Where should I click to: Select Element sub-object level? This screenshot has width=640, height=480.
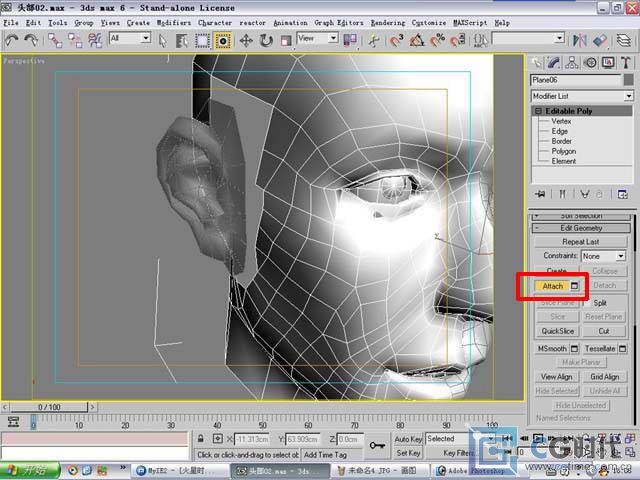pos(564,161)
